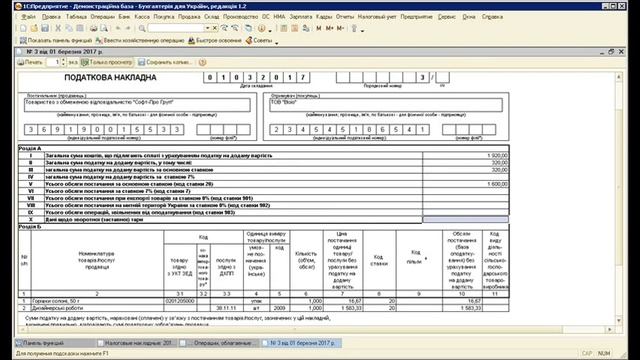Select the 1 920,00 total amount cell

[x=466, y=156]
